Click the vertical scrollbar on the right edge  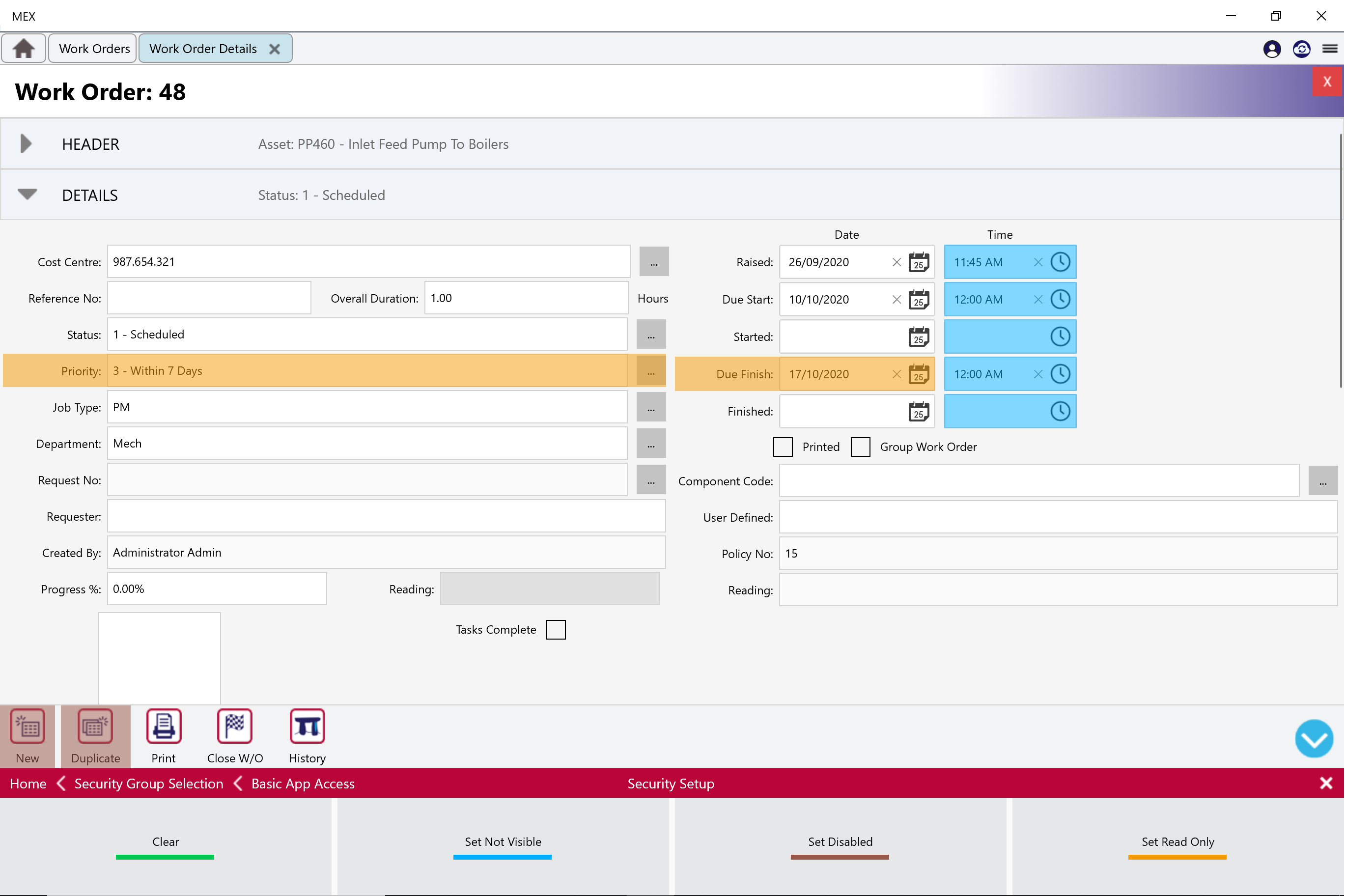(1341, 260)
